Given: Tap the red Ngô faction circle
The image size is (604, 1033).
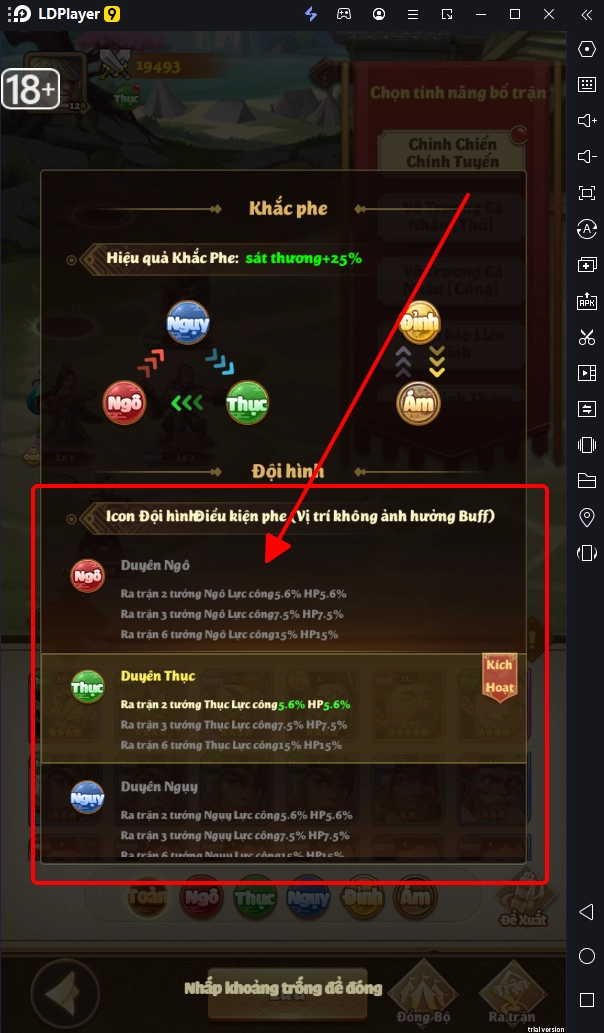Looking at the screenshot, I should (124, 403).
